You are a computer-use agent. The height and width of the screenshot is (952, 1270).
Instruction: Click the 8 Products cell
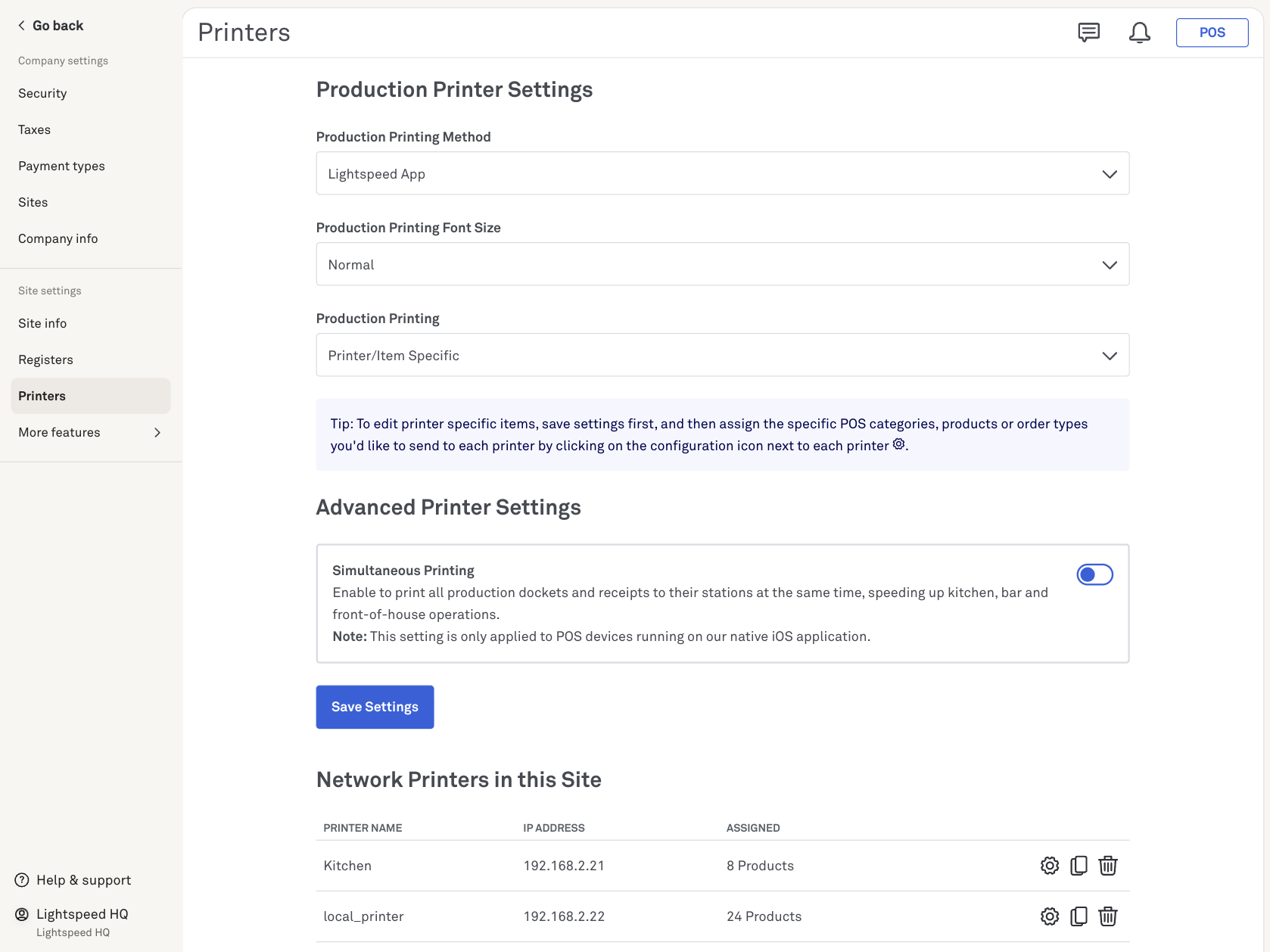click(x=760, y=866)
